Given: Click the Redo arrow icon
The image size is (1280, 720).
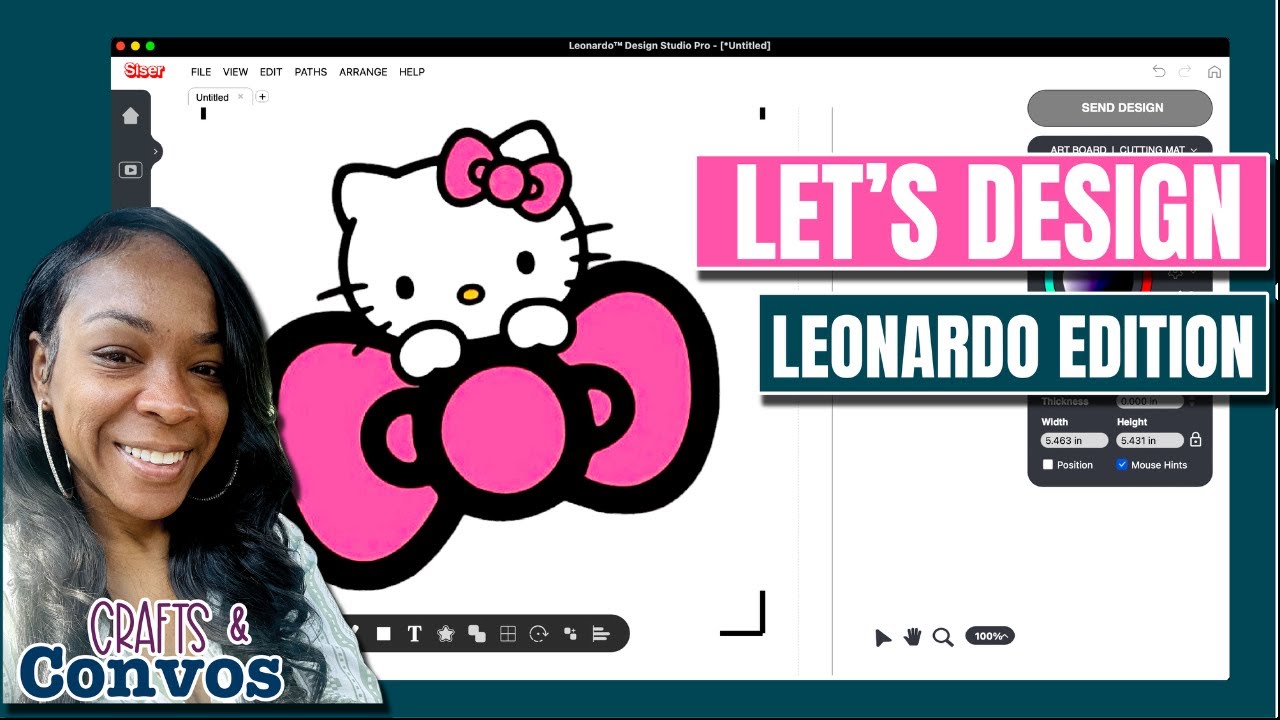Looking at the screenshot, I should coord(1185,71).
